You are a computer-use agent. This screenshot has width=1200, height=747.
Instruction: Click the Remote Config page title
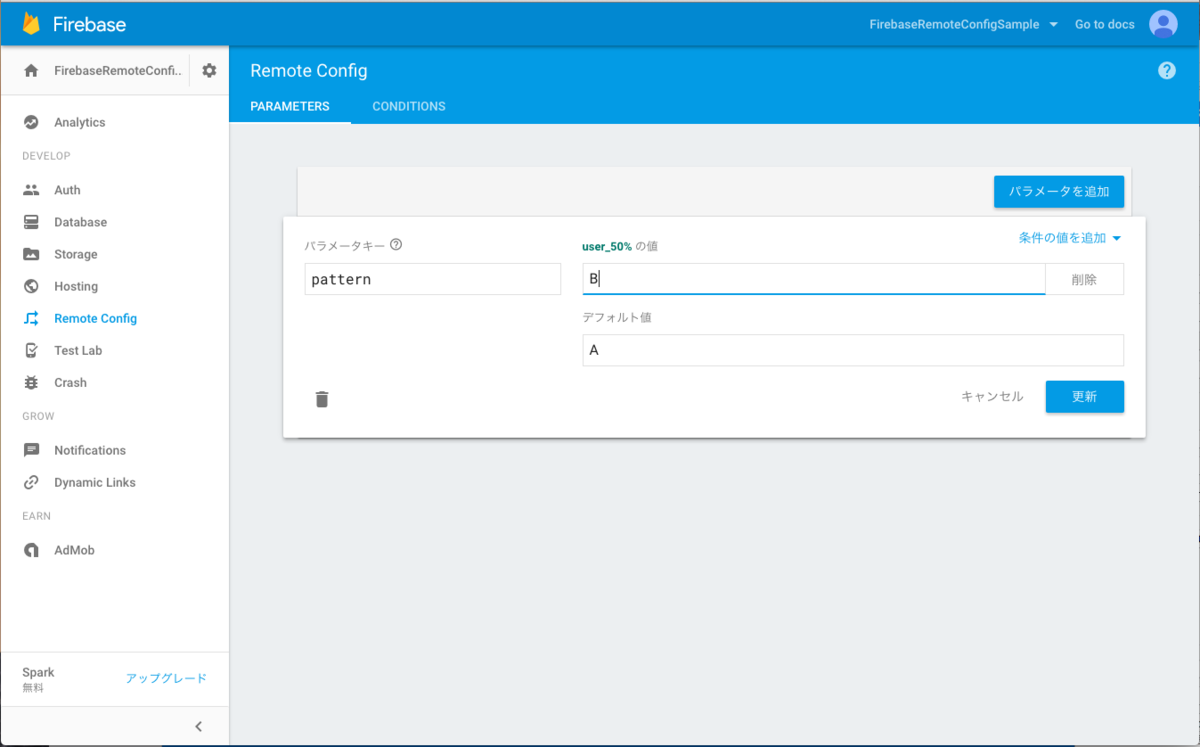309,70
